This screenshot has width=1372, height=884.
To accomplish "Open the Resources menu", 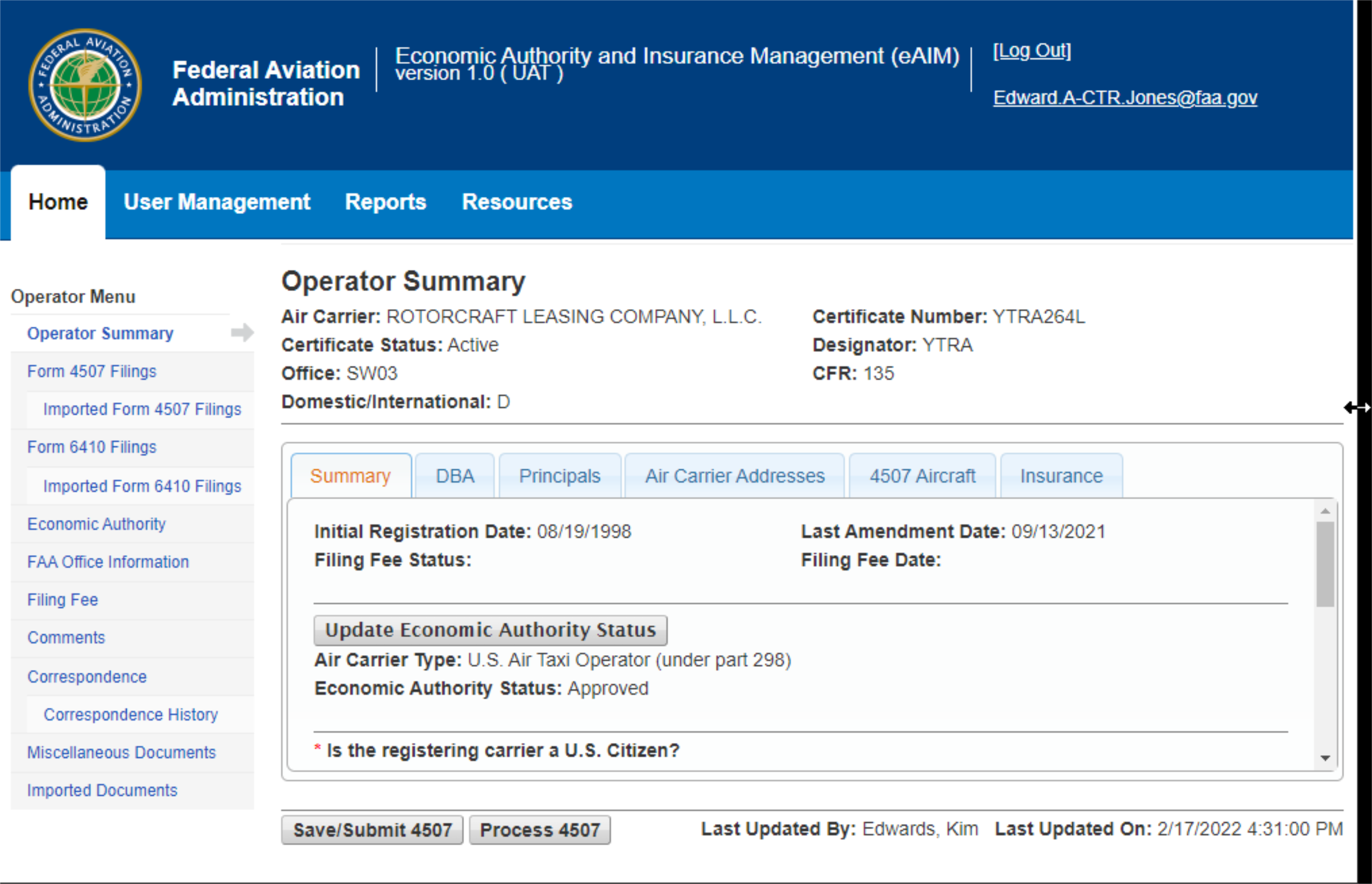I will click(517, 202).
